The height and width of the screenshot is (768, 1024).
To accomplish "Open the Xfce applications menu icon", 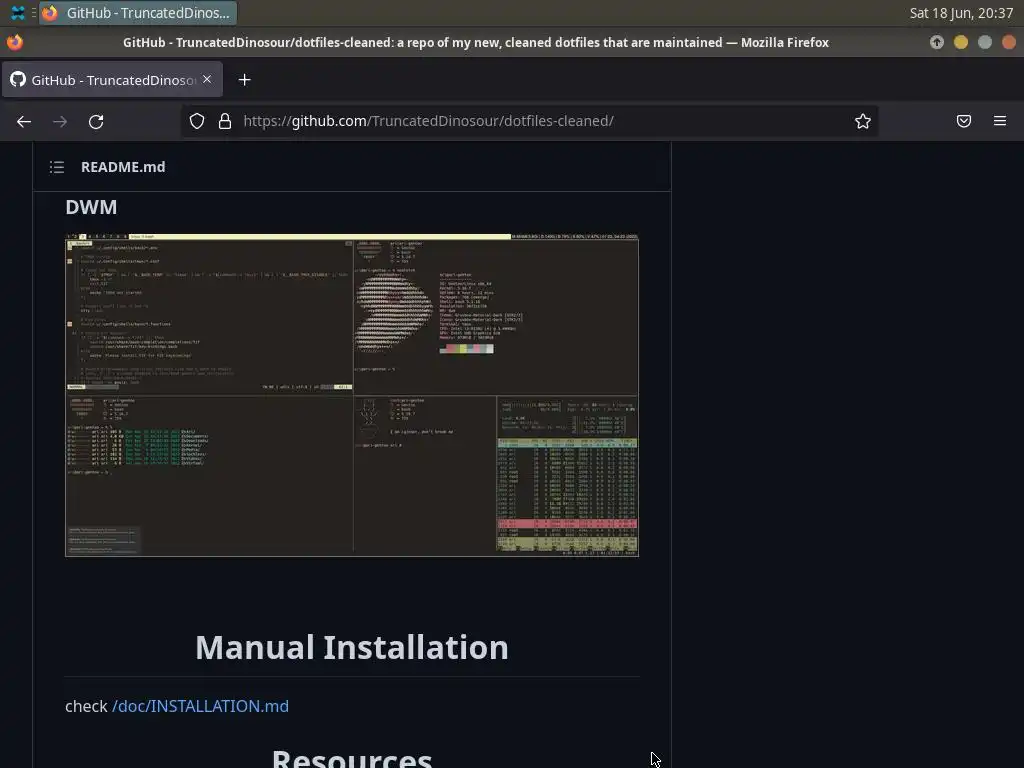I will pyautogui.click(x=18, y=12).
